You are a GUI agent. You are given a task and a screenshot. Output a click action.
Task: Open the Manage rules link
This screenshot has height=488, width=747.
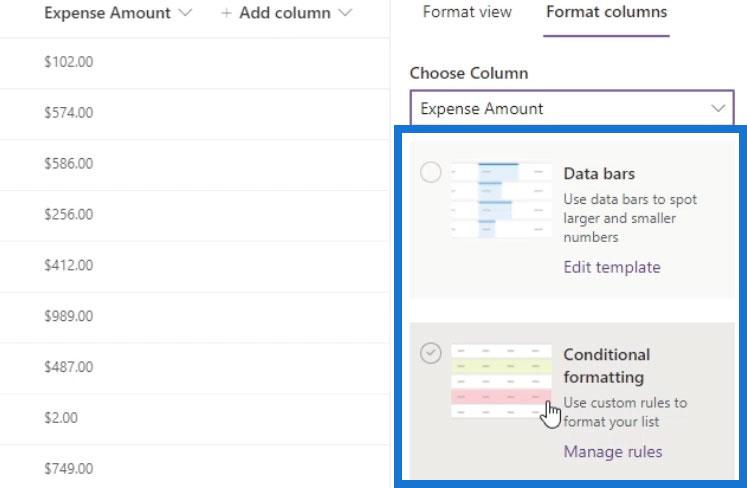tap(613, 451)
